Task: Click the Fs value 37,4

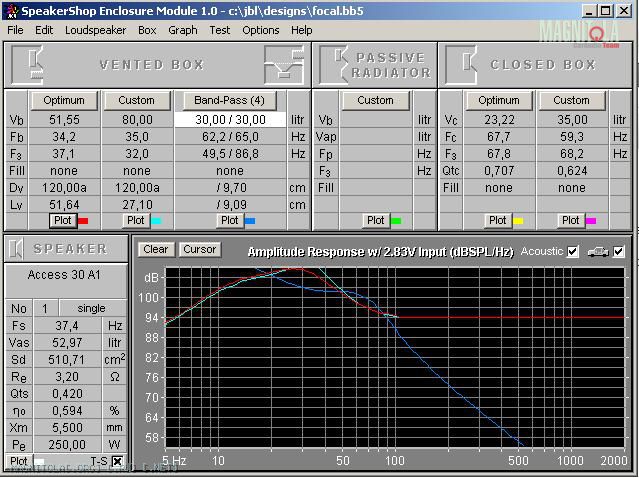Action: [67, 326]
